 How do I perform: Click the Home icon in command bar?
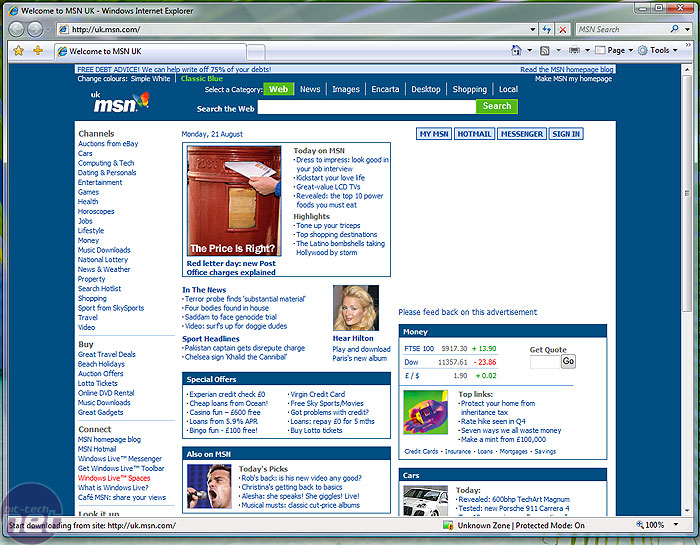[x=516, y=50]
